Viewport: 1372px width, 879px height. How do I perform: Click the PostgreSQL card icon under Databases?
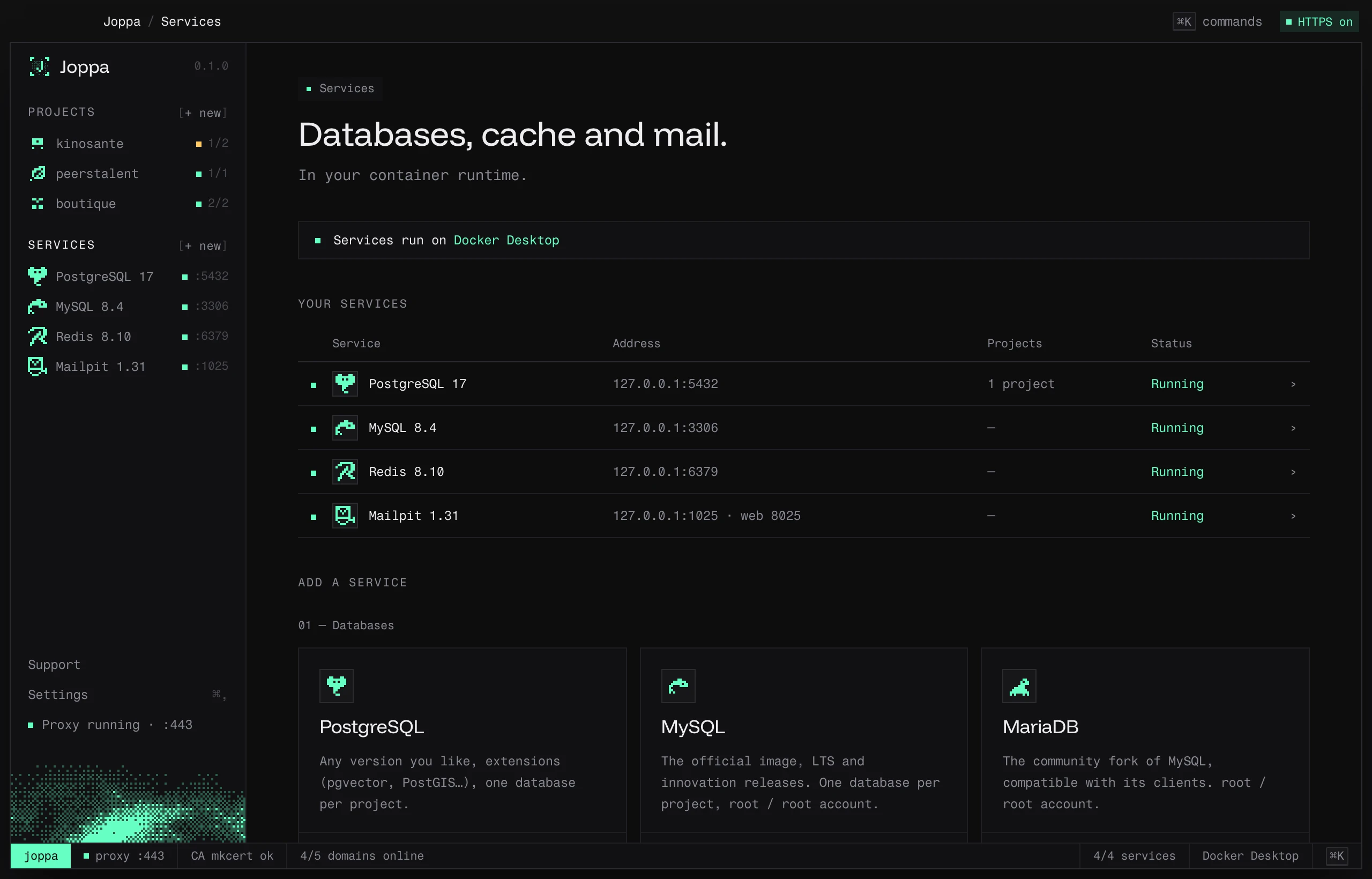(337, 686)
